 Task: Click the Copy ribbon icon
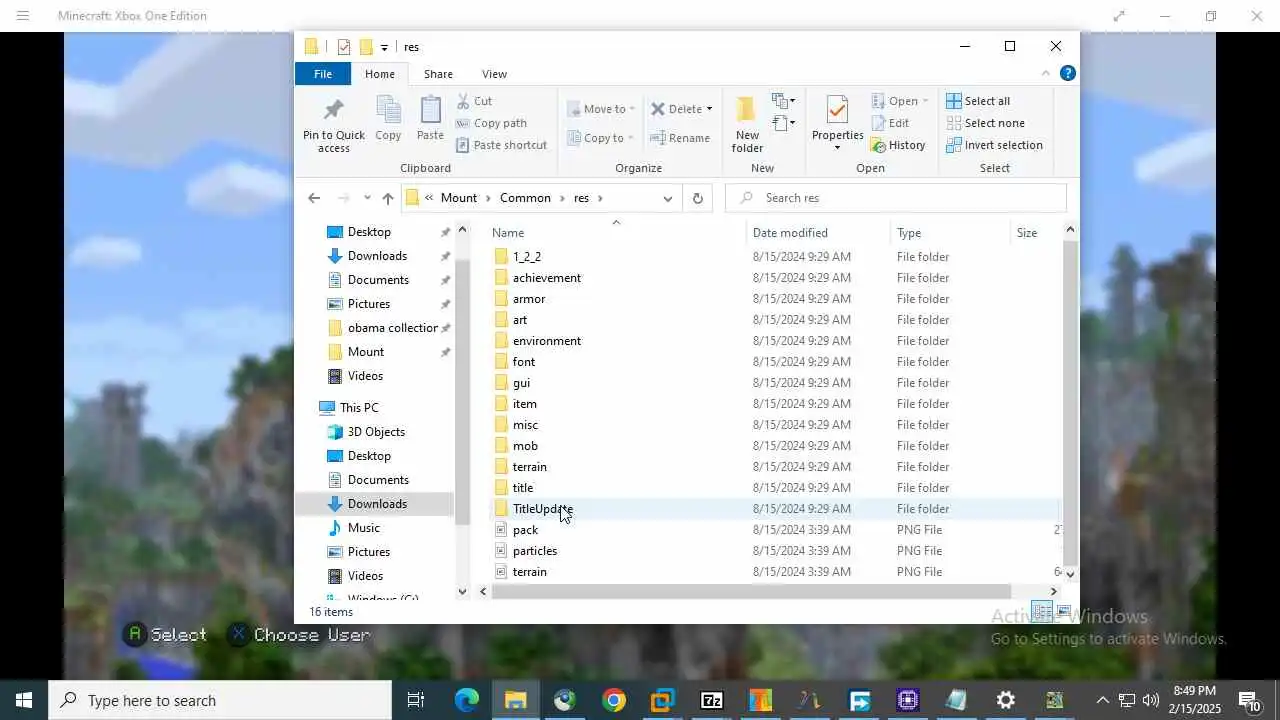coord(388,118)
